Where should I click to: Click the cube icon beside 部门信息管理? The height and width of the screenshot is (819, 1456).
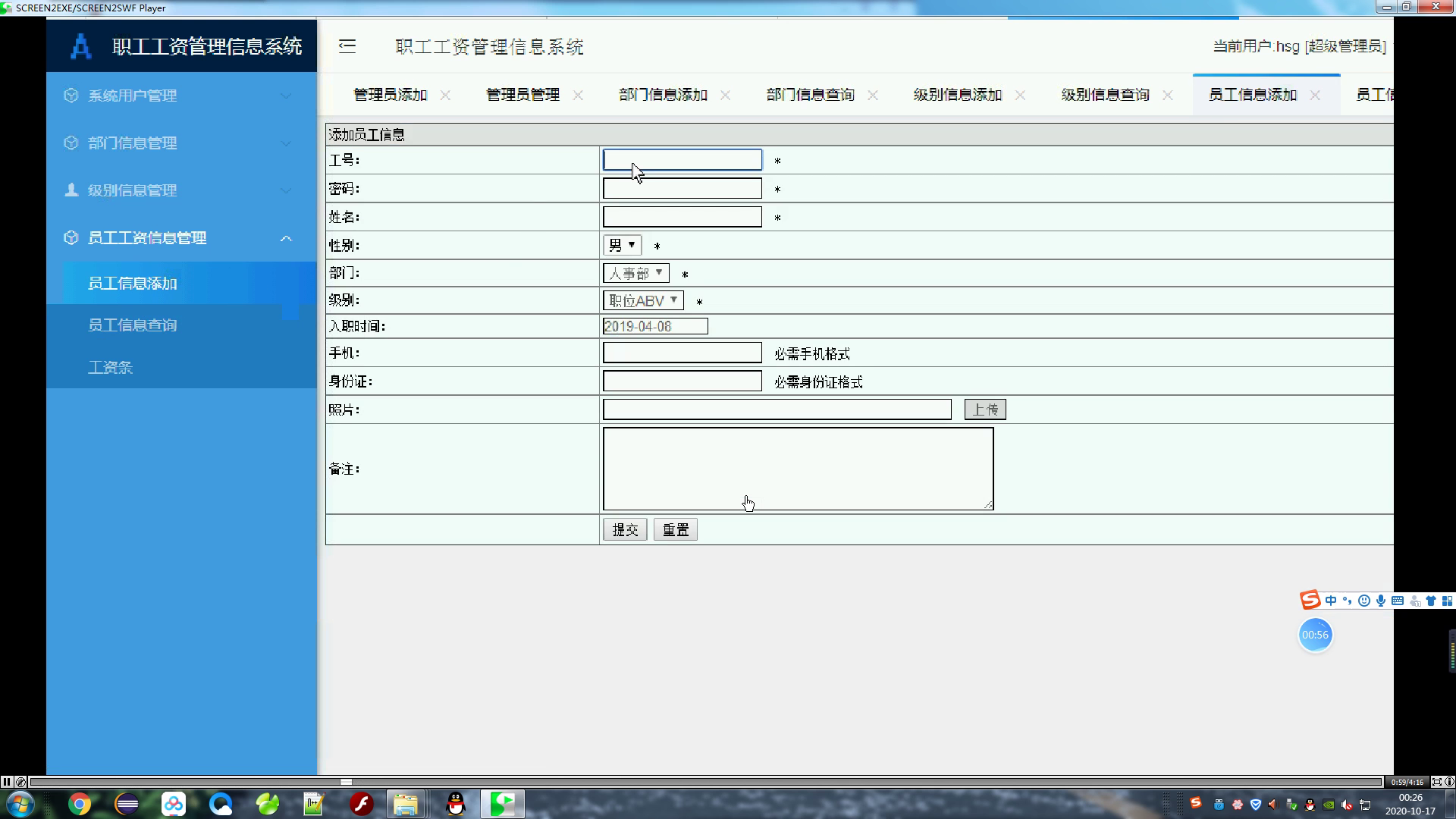[x=71, y=143]
